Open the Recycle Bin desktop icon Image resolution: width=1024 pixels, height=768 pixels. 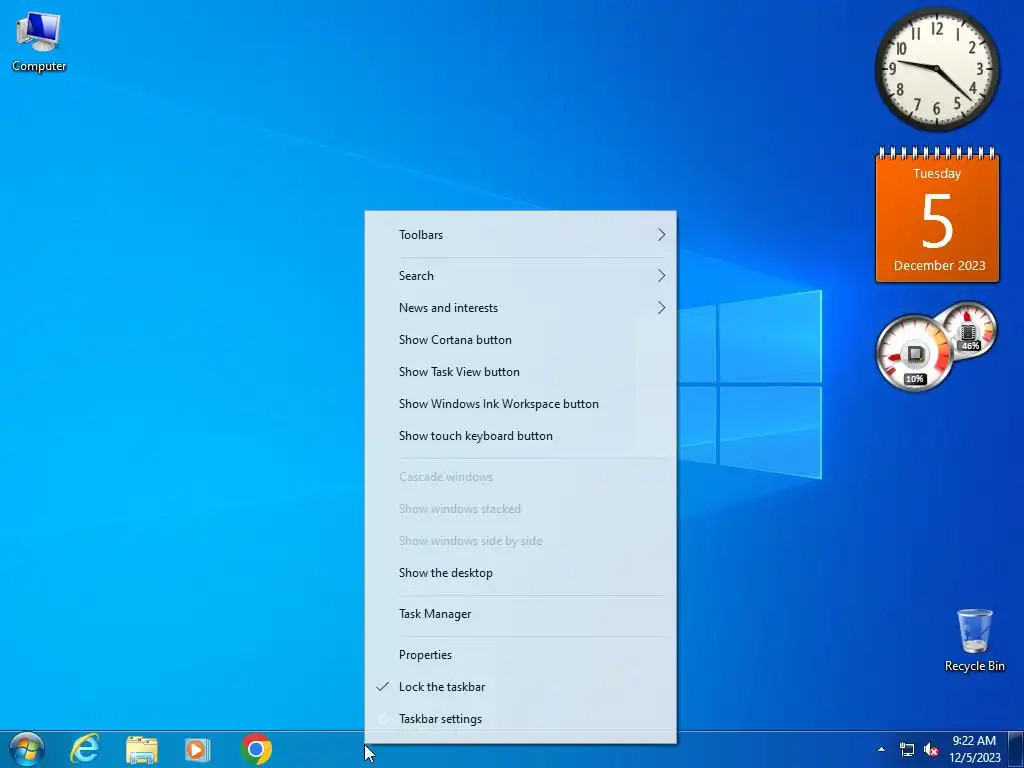[974, 639]
